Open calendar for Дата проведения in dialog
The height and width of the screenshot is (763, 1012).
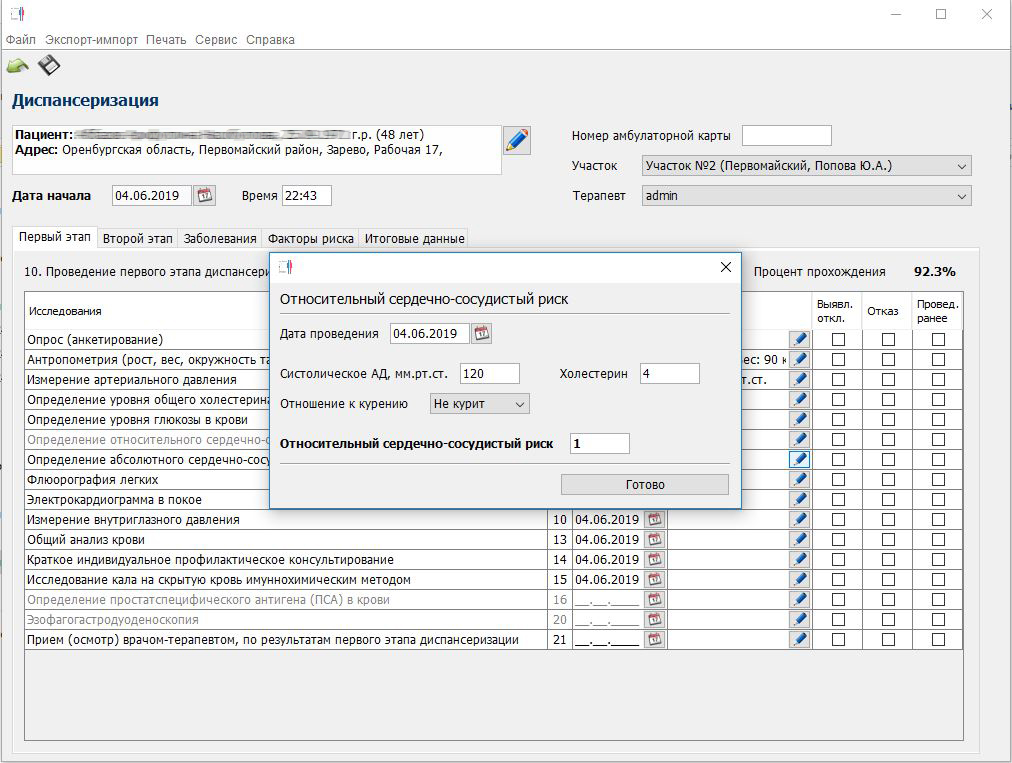481,334
